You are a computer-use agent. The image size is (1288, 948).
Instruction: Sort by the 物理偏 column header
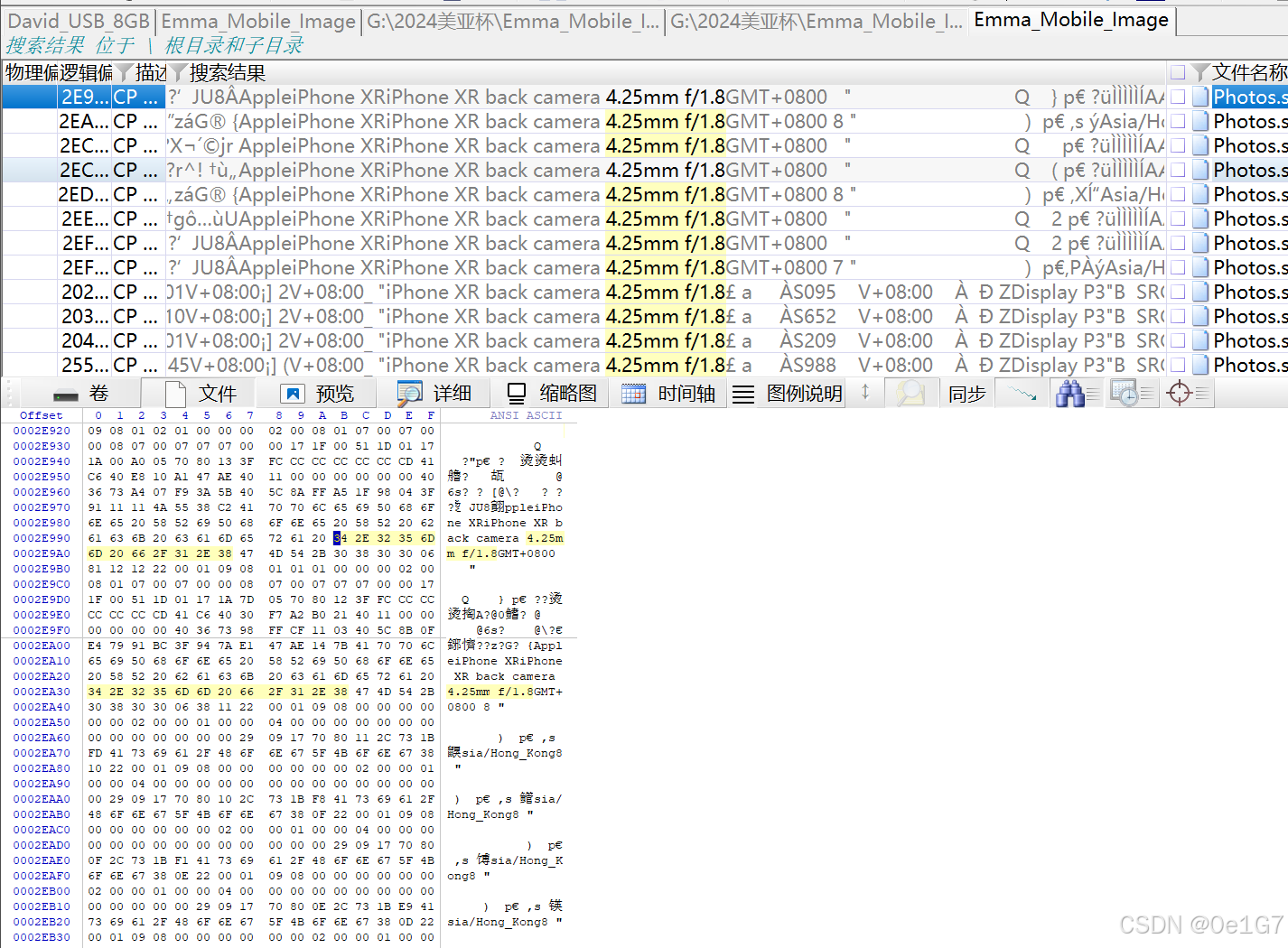click(x=33, y=73)
